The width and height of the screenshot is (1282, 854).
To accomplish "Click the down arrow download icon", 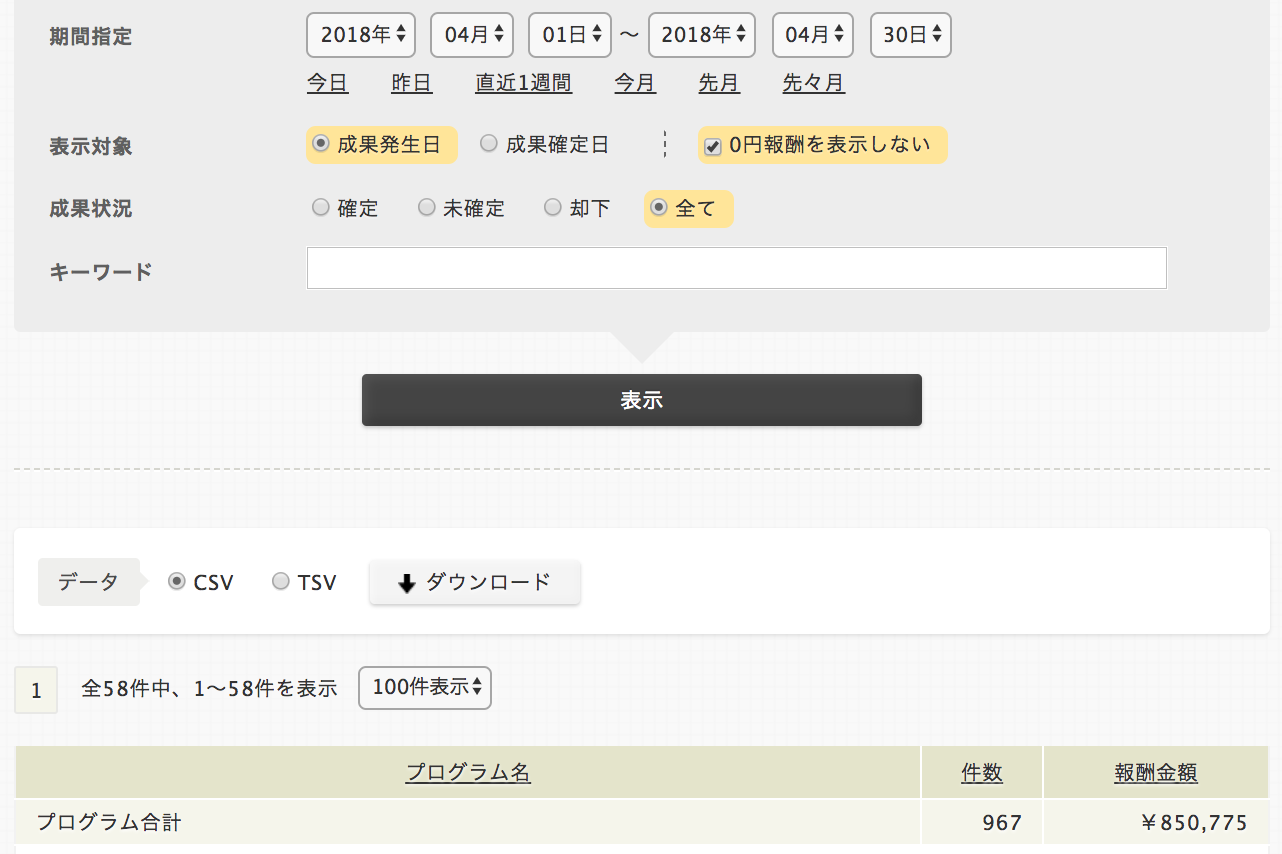I will (x=406, y=584).
